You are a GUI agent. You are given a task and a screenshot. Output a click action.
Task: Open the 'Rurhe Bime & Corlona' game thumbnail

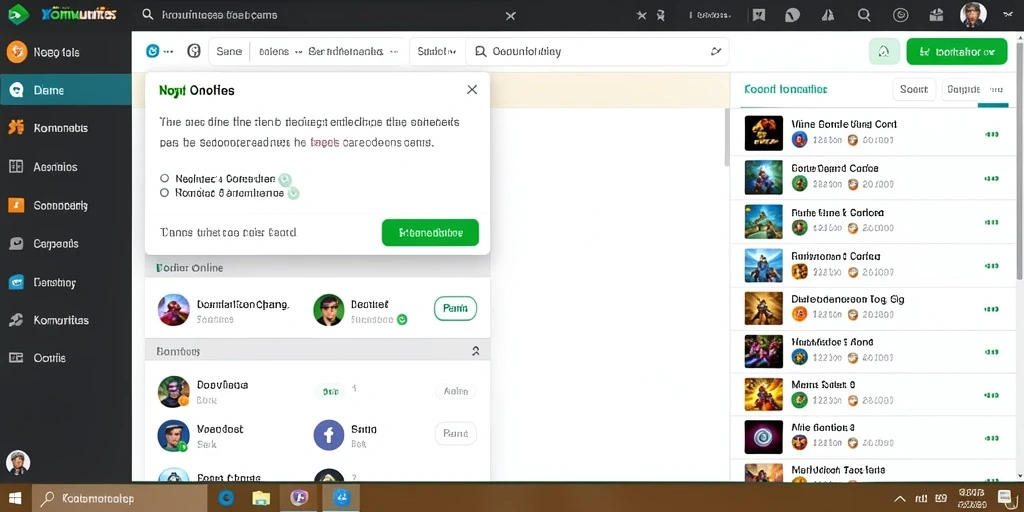click(x=763, y=221)
